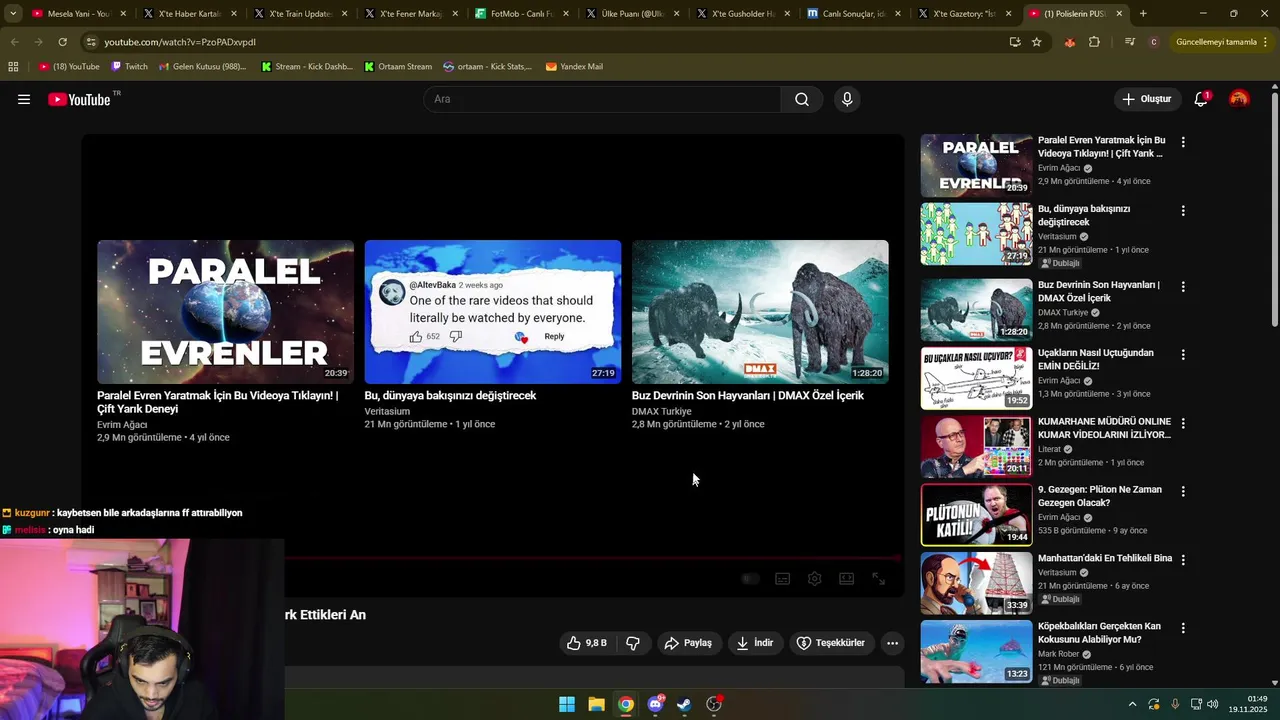This screenshot has width=1280, height=720.
Task: Open more actions ellipsis below video
Action: [x=893, y=643]
